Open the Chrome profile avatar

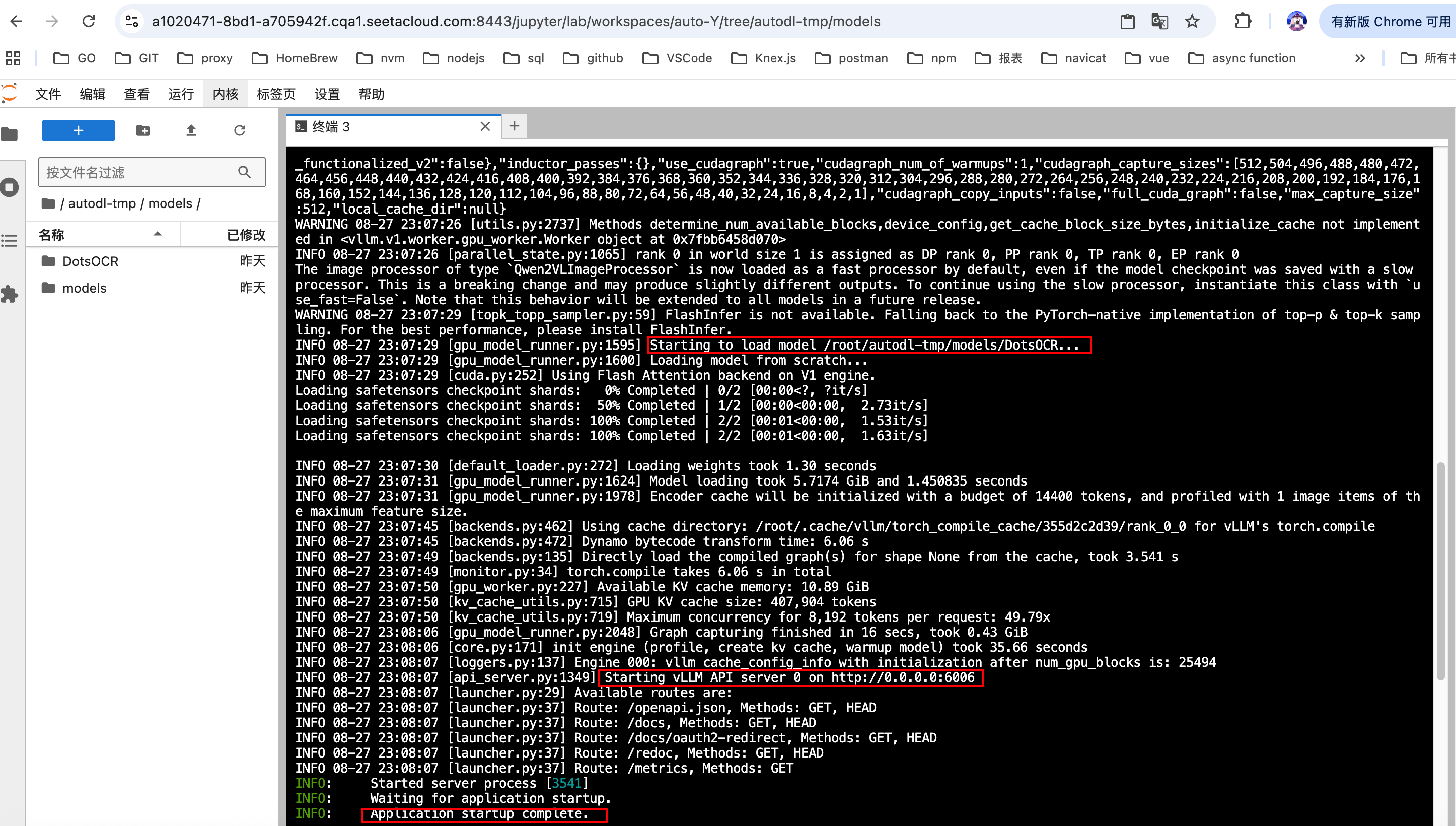[1296, 22]
